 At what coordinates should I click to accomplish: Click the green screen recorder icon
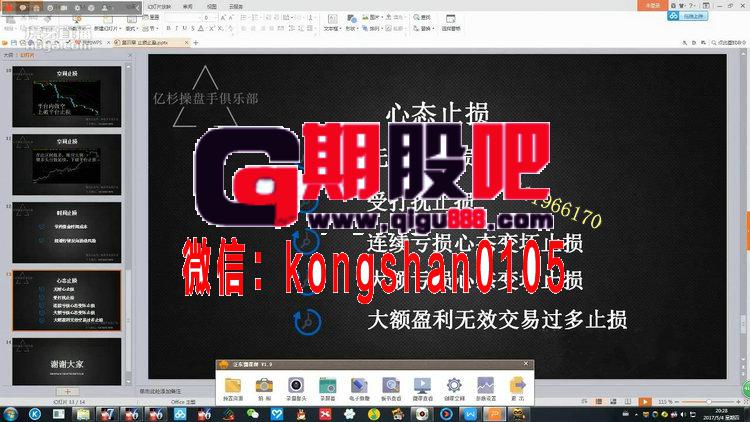point(328,385)
